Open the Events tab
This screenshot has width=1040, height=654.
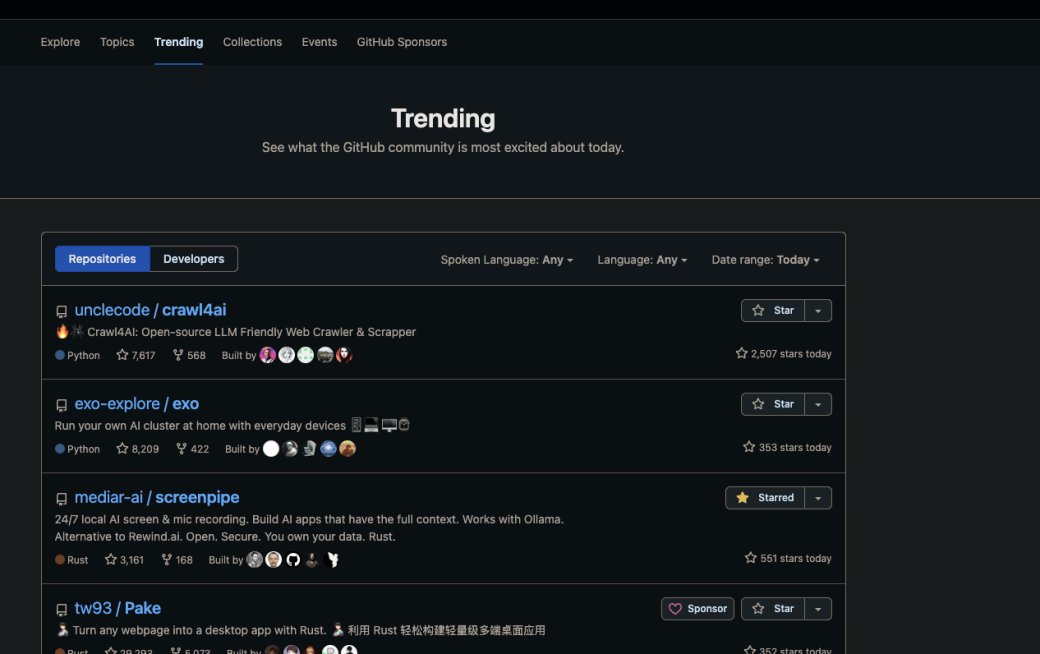319,42
